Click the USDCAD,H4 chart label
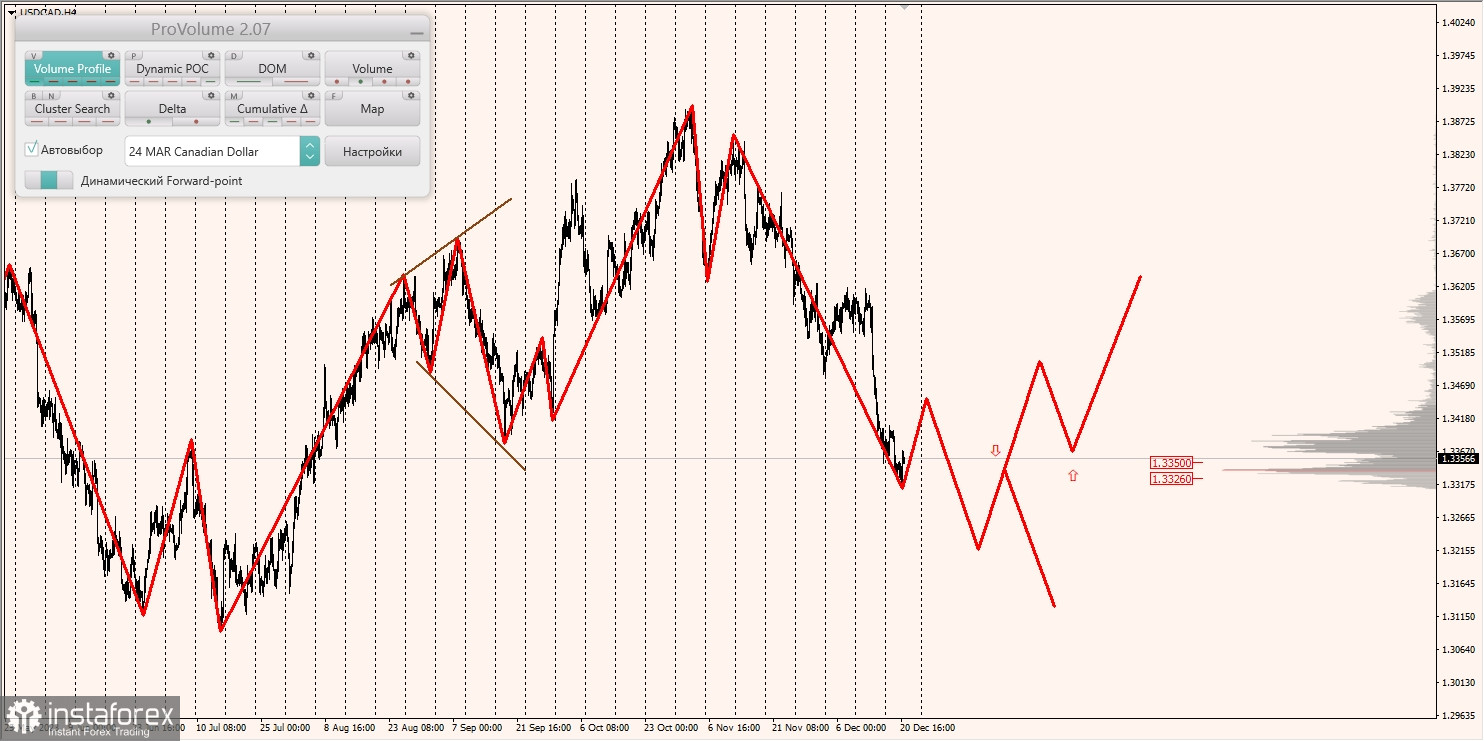The height and width of the screenshot is (741, 1484). click(47, 11)
